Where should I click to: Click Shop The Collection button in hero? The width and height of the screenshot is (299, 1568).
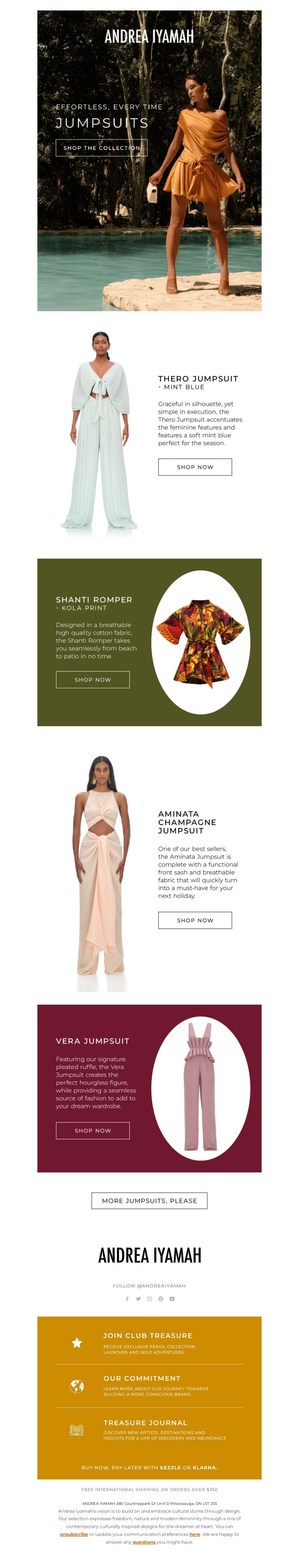click(x=102, y=148)
